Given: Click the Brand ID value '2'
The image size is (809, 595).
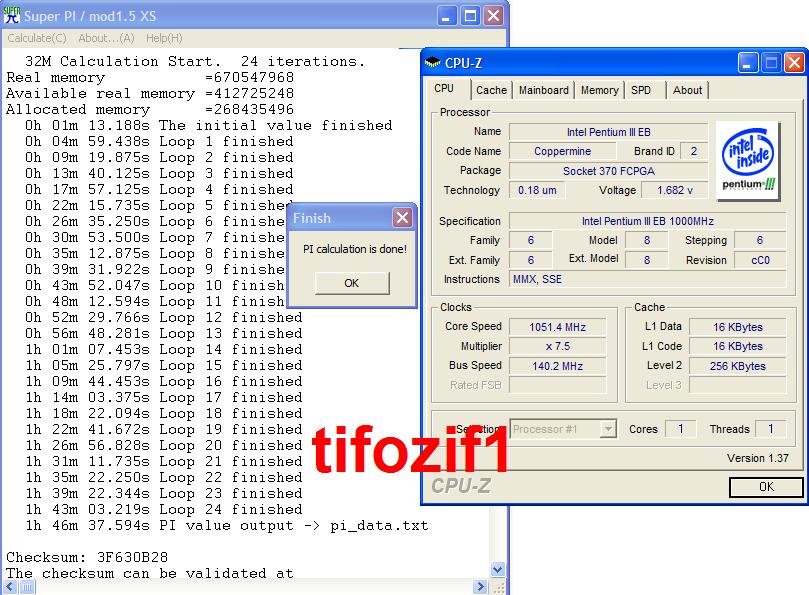Looking at the screenshot, I should [694, 151].
